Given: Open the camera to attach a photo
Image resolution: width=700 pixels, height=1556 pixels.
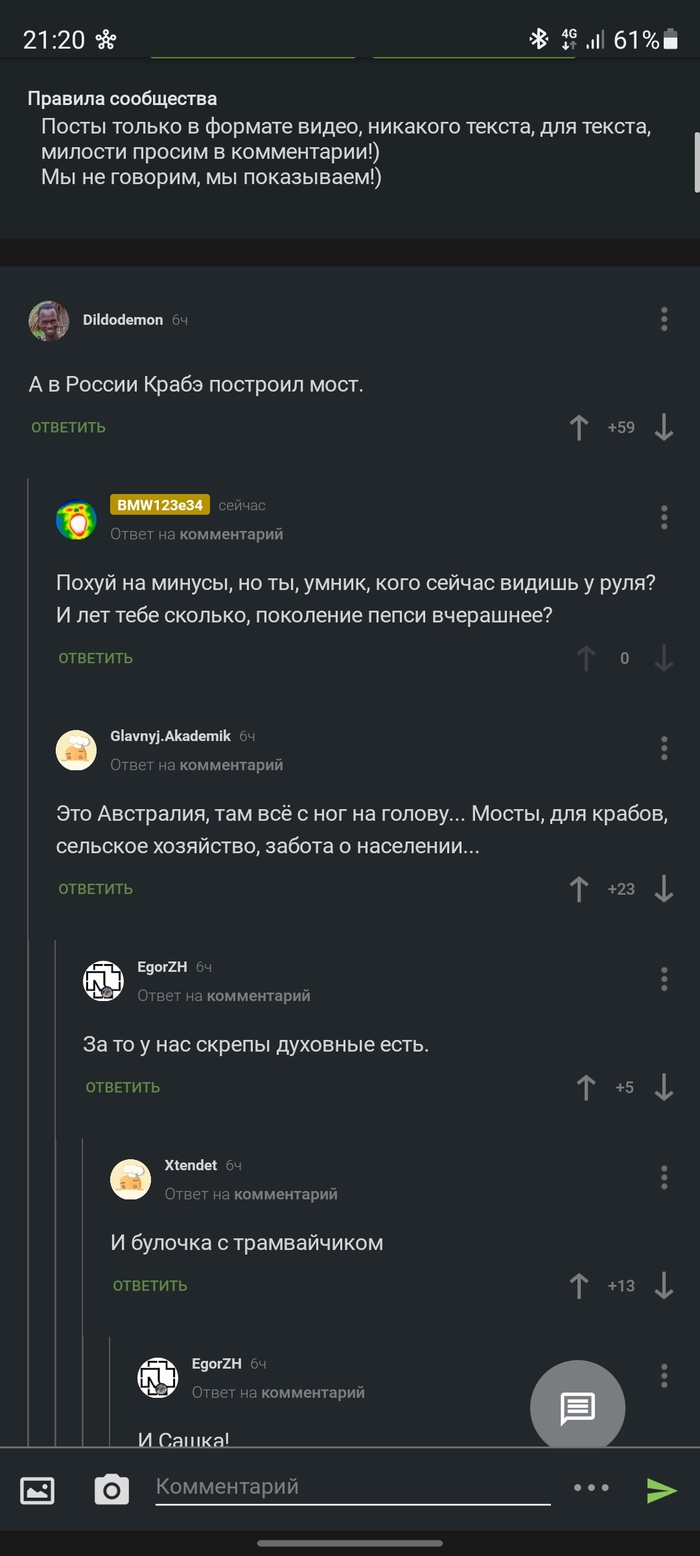Looking at the screenshot, I should click(111, 1489).
